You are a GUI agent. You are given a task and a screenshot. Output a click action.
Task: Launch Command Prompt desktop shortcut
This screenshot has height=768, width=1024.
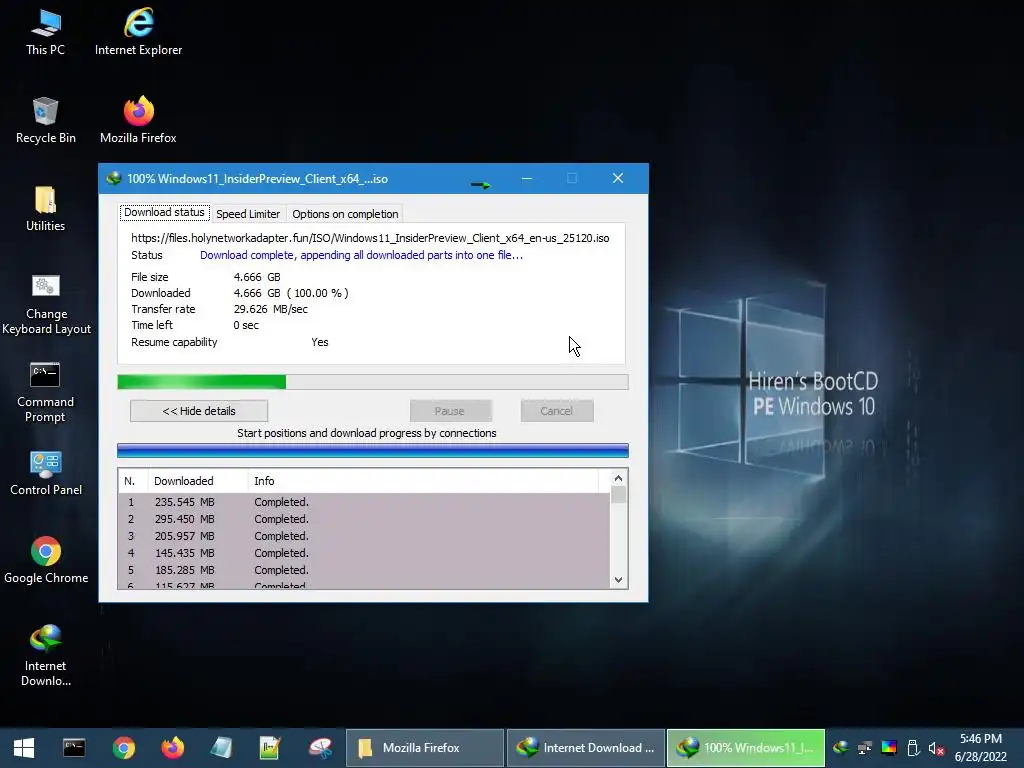pyautogui.click(x=45, y=392)
